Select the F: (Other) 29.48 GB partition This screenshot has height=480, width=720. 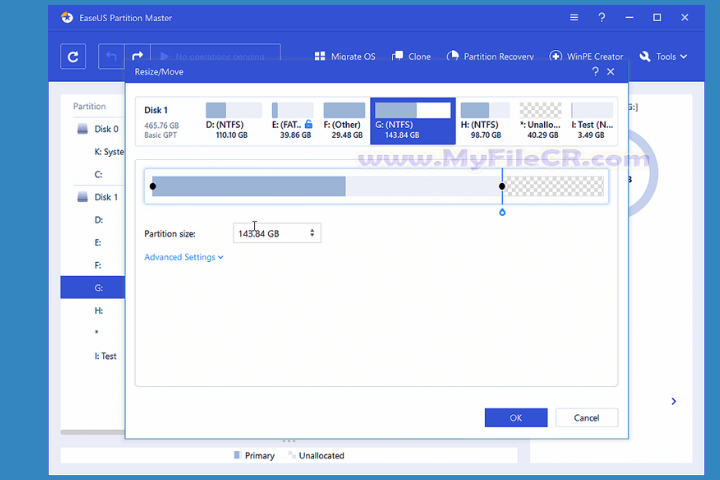(344, 121)
